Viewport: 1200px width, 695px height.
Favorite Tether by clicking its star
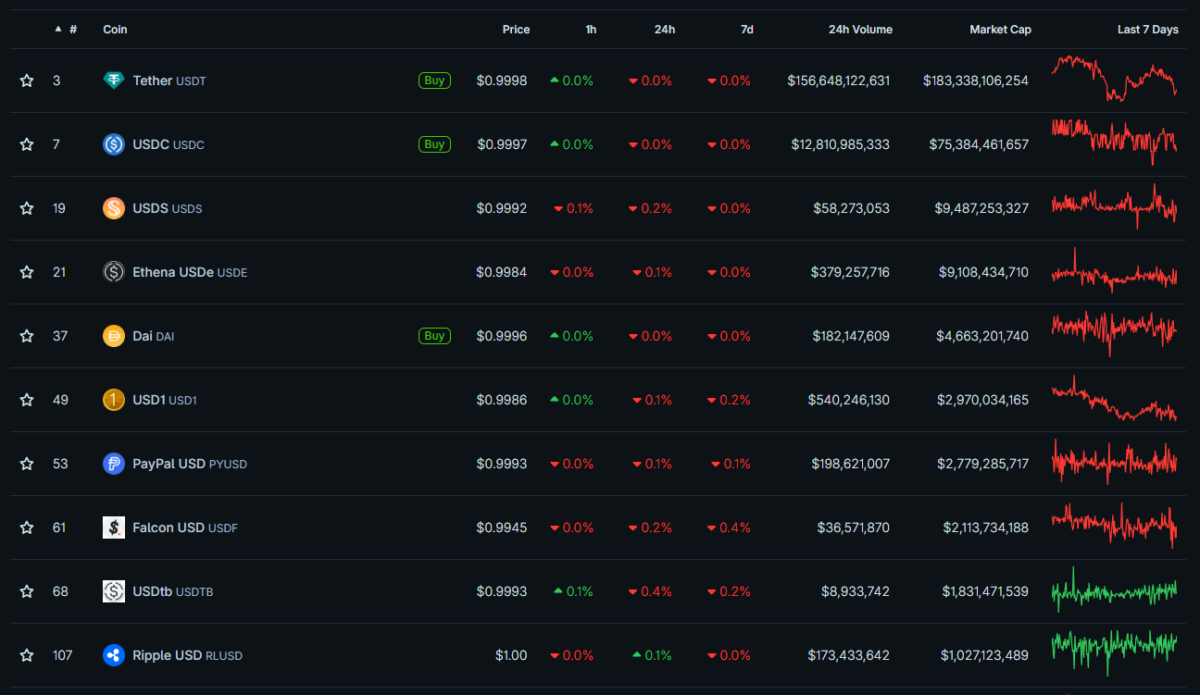(26, 80)
